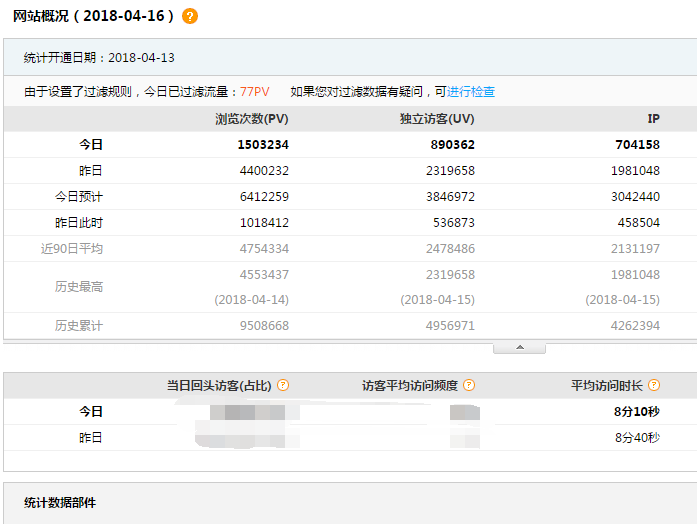Select the 浏览次数(PV) column header

[252, 119]
